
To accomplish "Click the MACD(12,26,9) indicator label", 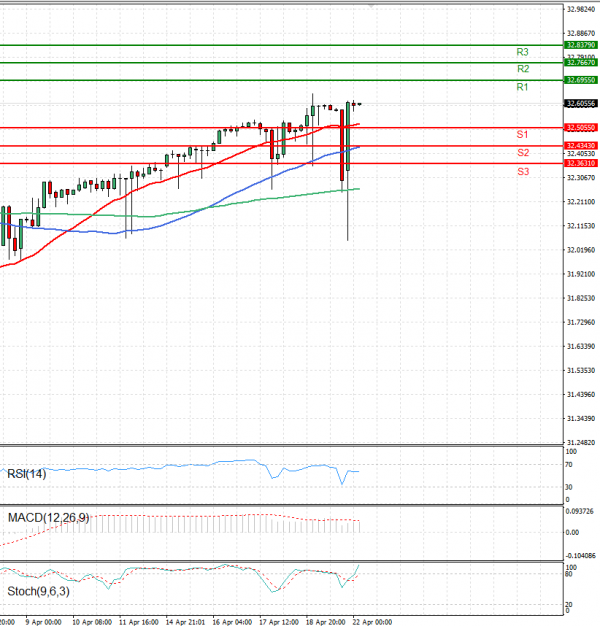I will (48, 518).
